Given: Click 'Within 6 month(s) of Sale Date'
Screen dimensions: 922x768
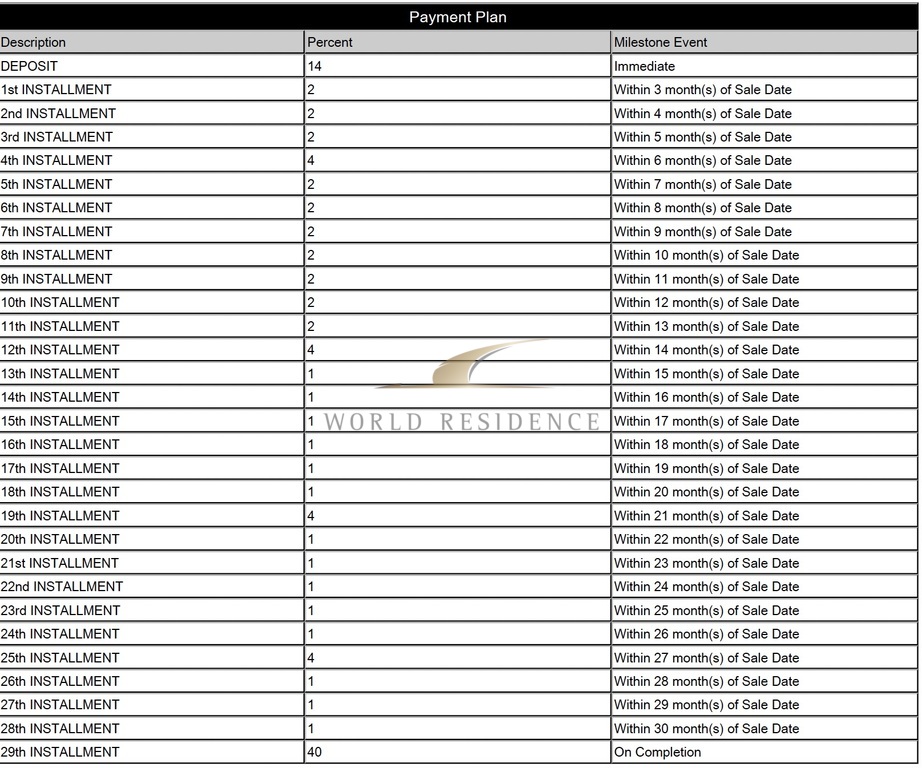Looking at the screenshot, I should [x=703, y=161].
